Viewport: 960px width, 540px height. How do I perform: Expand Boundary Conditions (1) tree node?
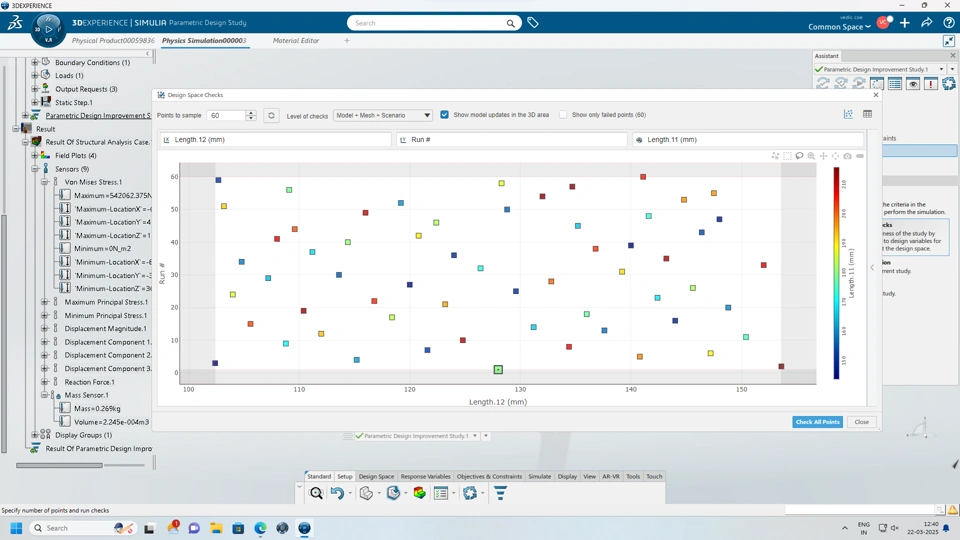pos(35,62)
